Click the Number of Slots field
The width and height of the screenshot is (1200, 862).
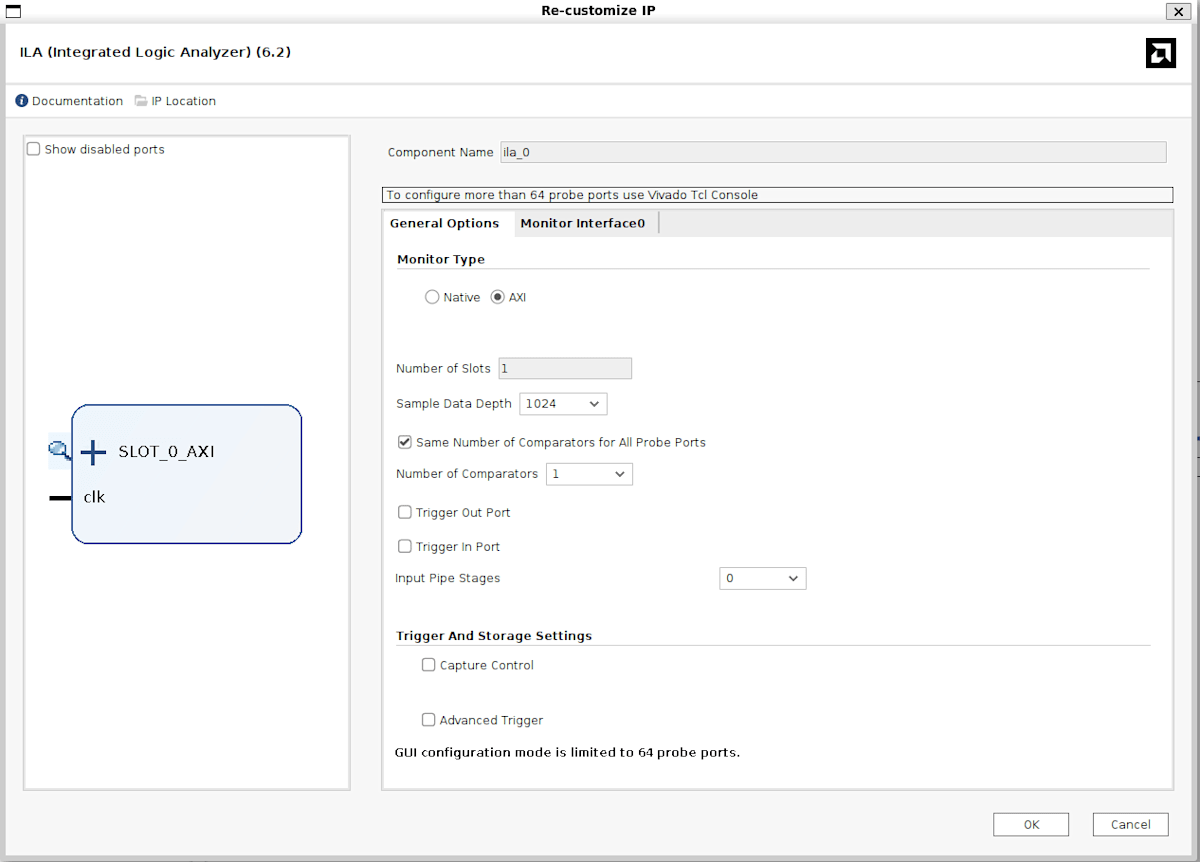(565, 368)
